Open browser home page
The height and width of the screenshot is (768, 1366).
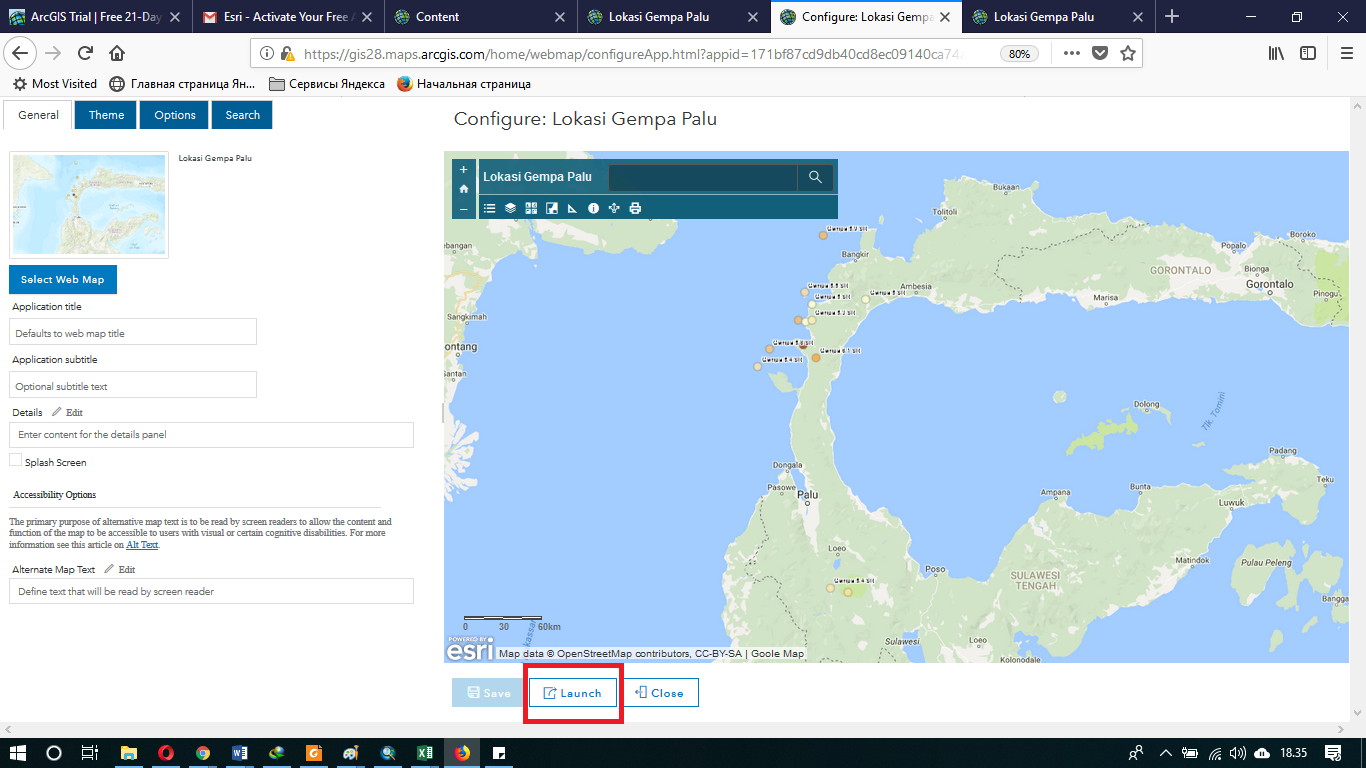pyautogui.click(x=117, y=54)
